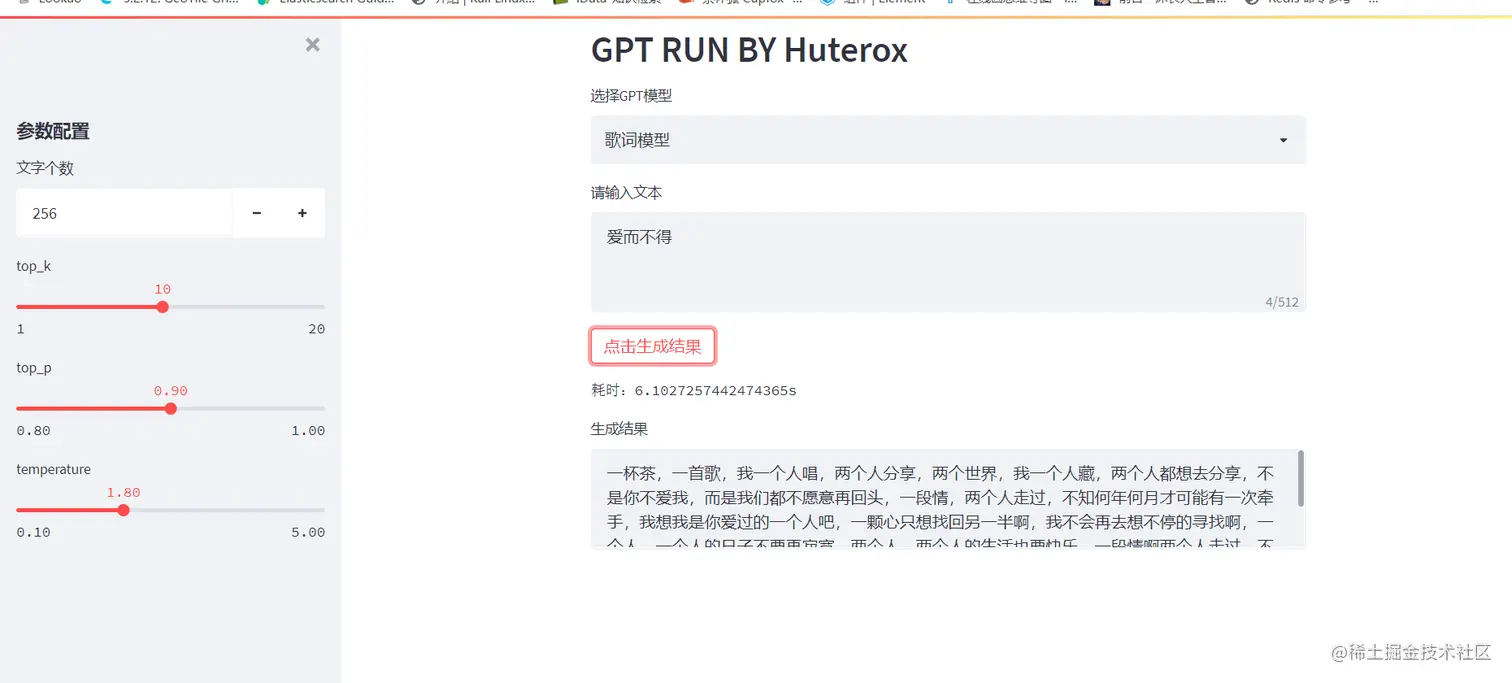Click the top_p label
The height and width of the screenshot is (683, 1512).
(x=34, y=368)
